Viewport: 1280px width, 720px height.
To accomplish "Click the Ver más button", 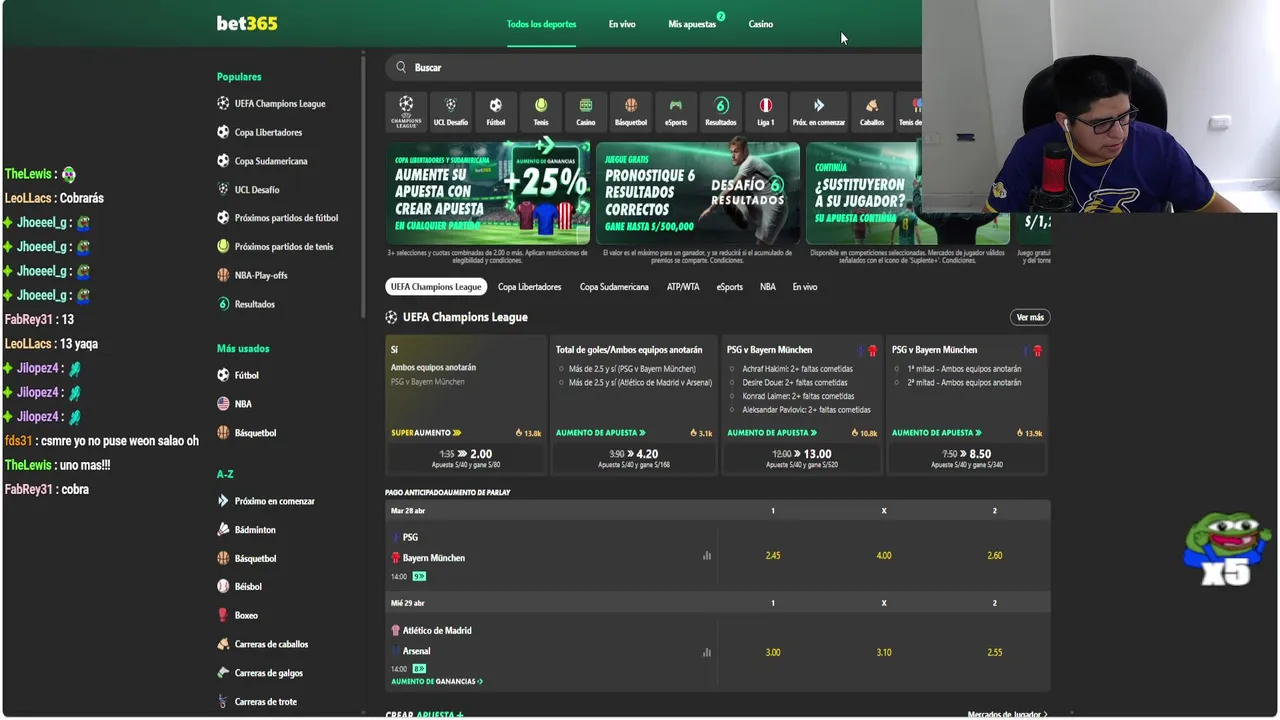I will [x=1030, y=317].
